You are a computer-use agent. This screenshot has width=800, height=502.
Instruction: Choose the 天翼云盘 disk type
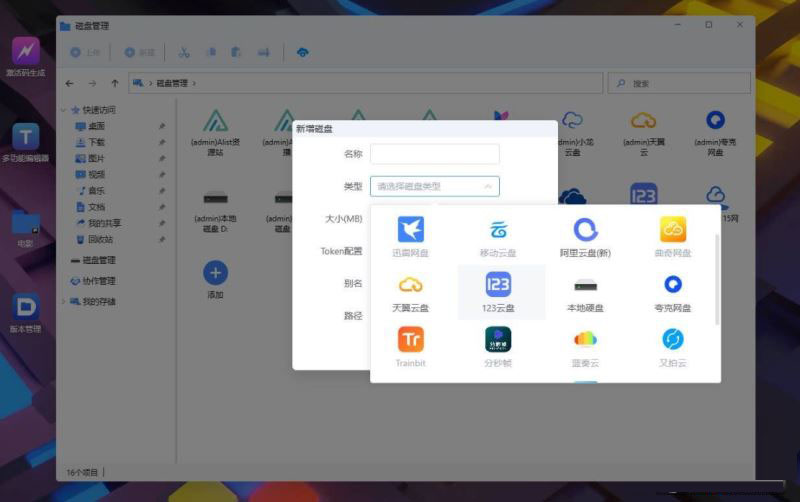coord(410,292)
